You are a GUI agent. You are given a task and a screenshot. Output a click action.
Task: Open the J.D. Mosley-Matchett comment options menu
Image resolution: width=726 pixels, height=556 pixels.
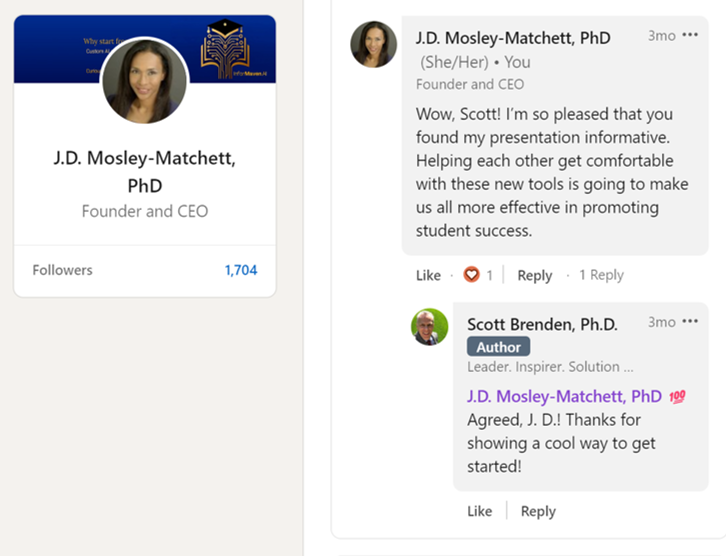[690, 36]
